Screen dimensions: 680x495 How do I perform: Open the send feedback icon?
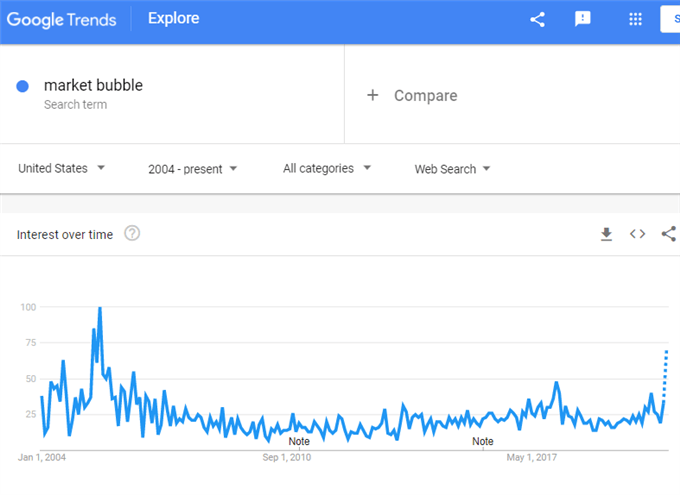click(x=582, y=19)
